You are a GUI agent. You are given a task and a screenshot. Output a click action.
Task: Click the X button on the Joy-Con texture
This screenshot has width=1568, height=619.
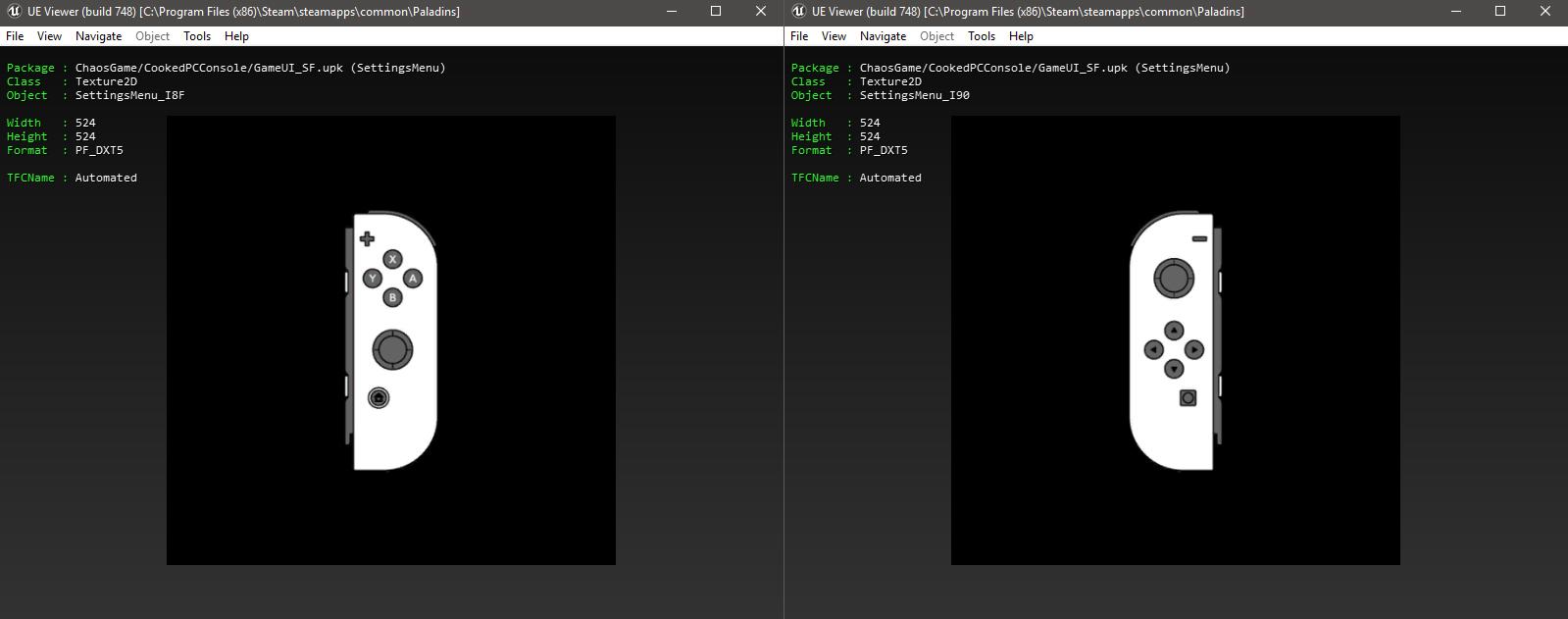[x=392, y=260]
